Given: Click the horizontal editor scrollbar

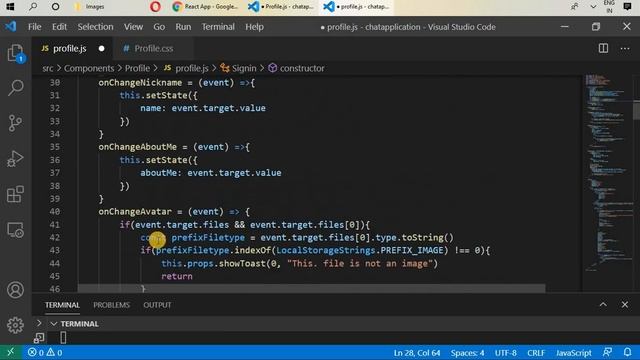Looking at the screenshot, I should coord(311,288).
